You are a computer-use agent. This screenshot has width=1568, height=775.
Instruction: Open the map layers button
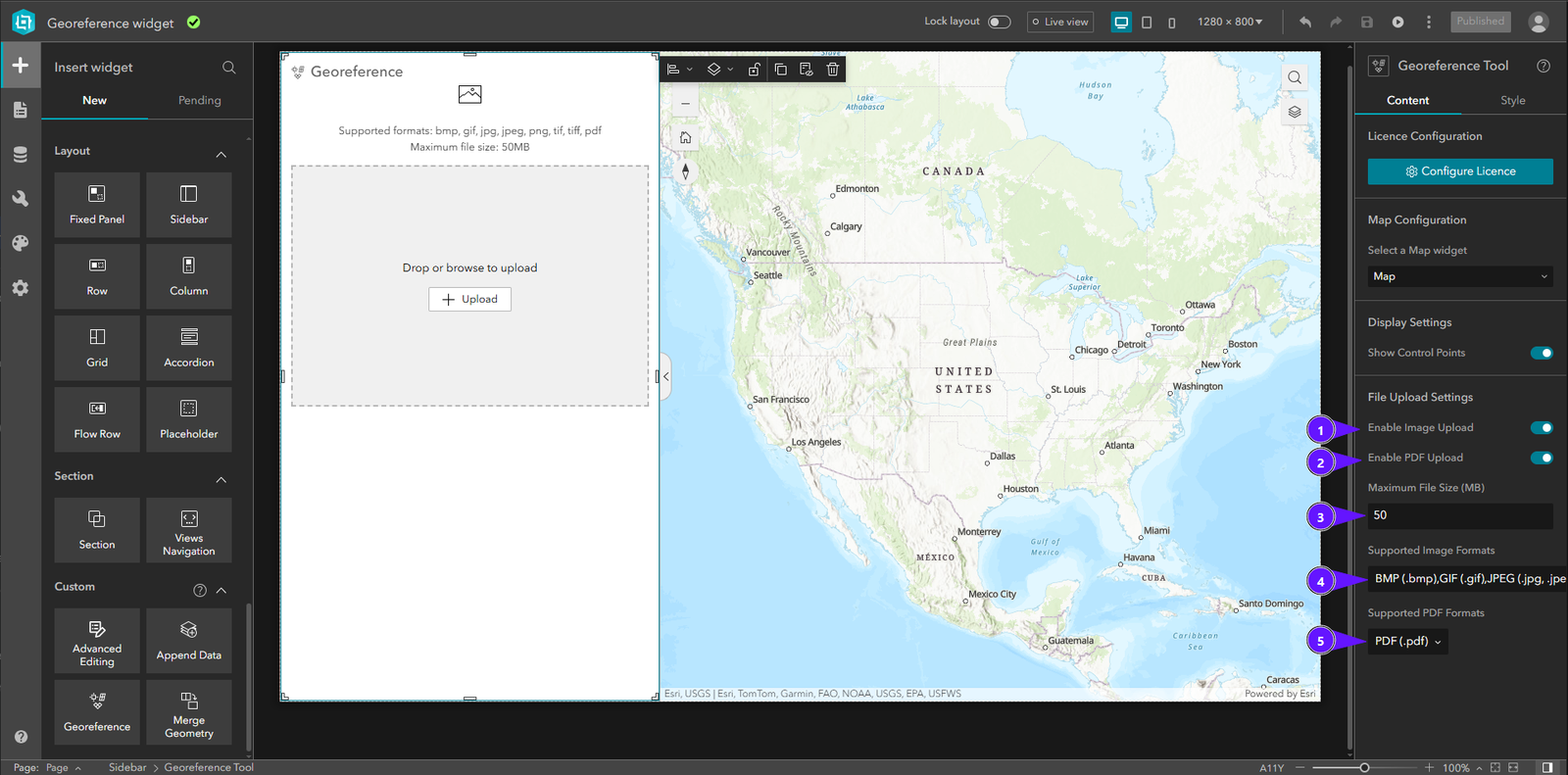1295,112
